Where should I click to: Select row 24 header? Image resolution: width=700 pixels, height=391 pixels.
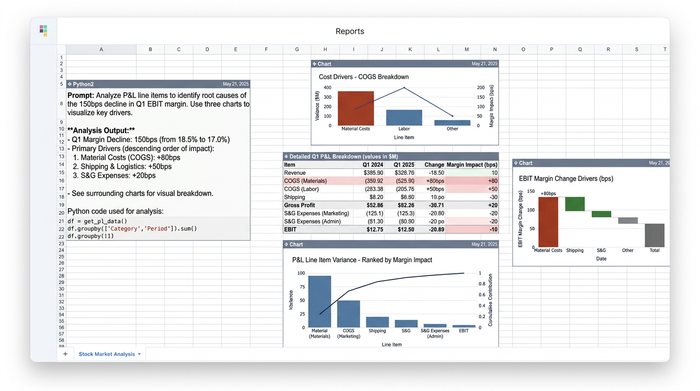tap(62, 250)
